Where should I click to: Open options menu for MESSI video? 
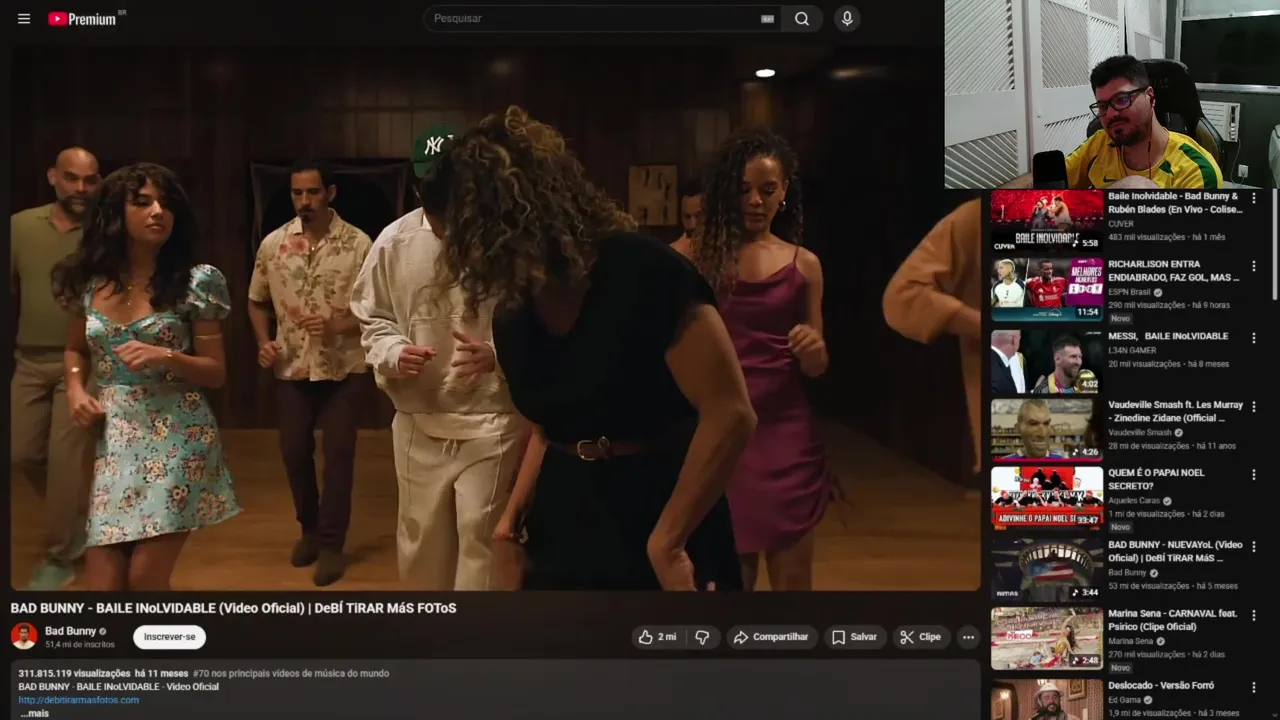[x=1254, y=338]
